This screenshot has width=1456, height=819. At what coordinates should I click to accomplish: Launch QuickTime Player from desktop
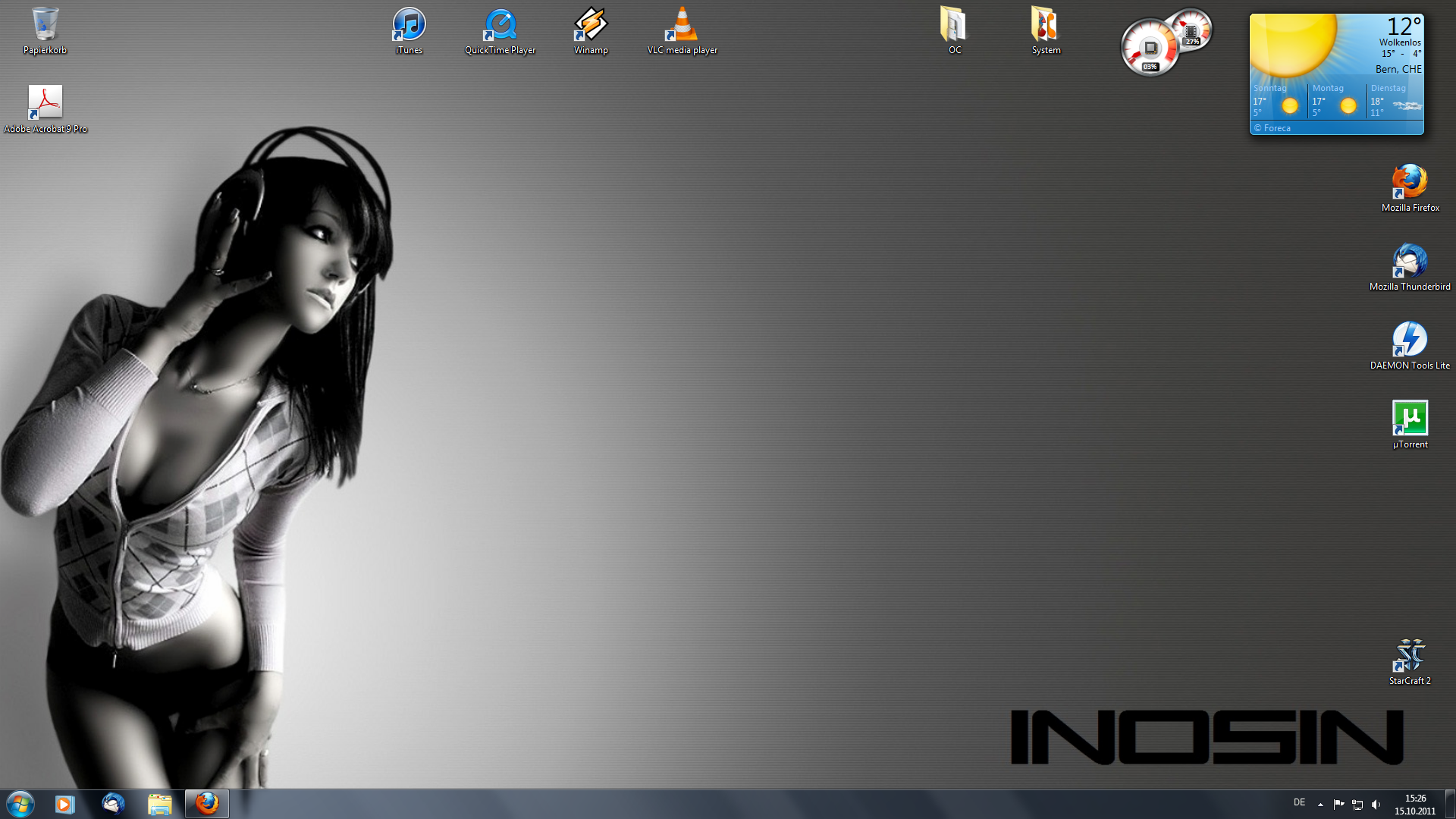[500, 26]
